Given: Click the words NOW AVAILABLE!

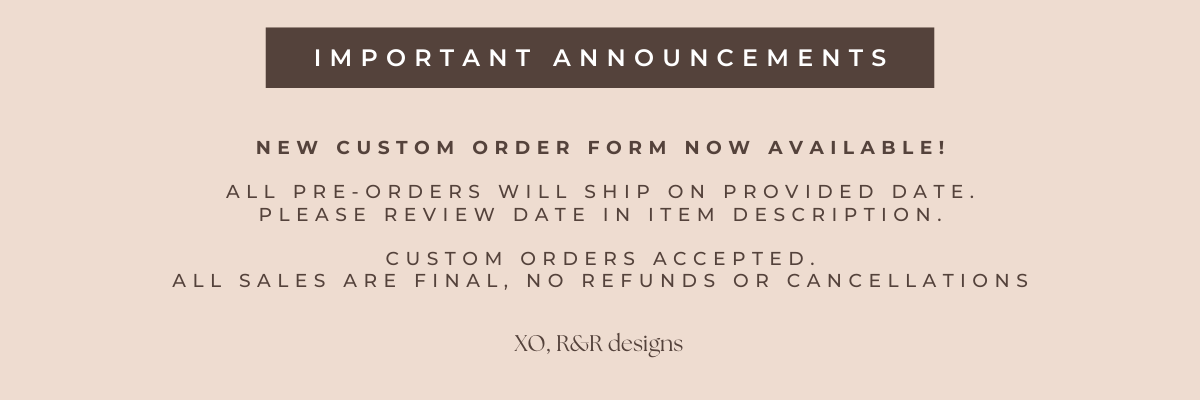Looking at the screenshot, I should (815, 147).
